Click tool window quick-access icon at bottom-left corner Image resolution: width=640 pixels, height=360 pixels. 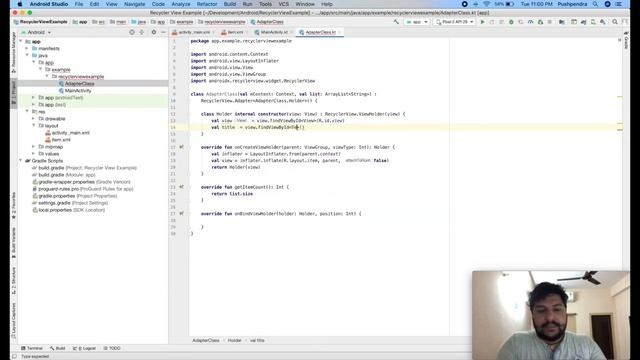tap(14, 356)
